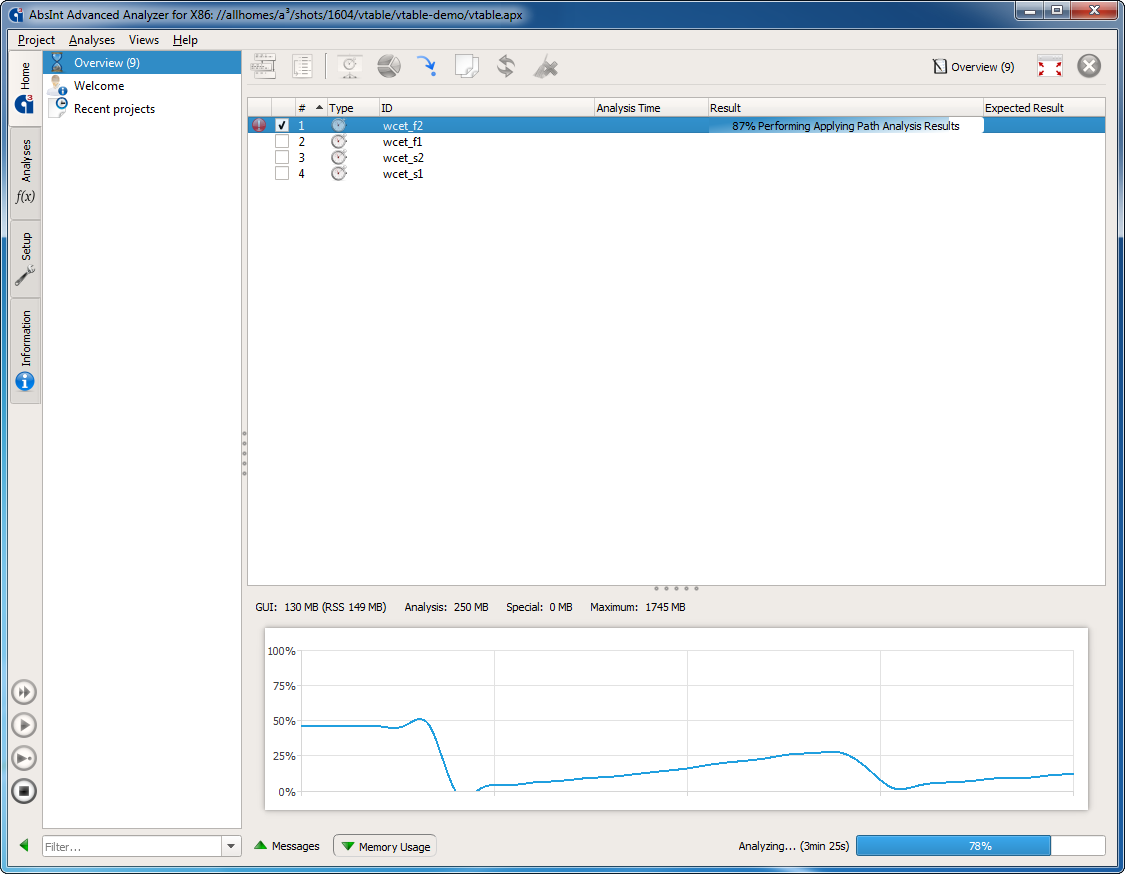The height and width of the screenshot is (874, 1125).
Task: Select Overview (9) in the left tree
Action: click(x=142, y=62)
